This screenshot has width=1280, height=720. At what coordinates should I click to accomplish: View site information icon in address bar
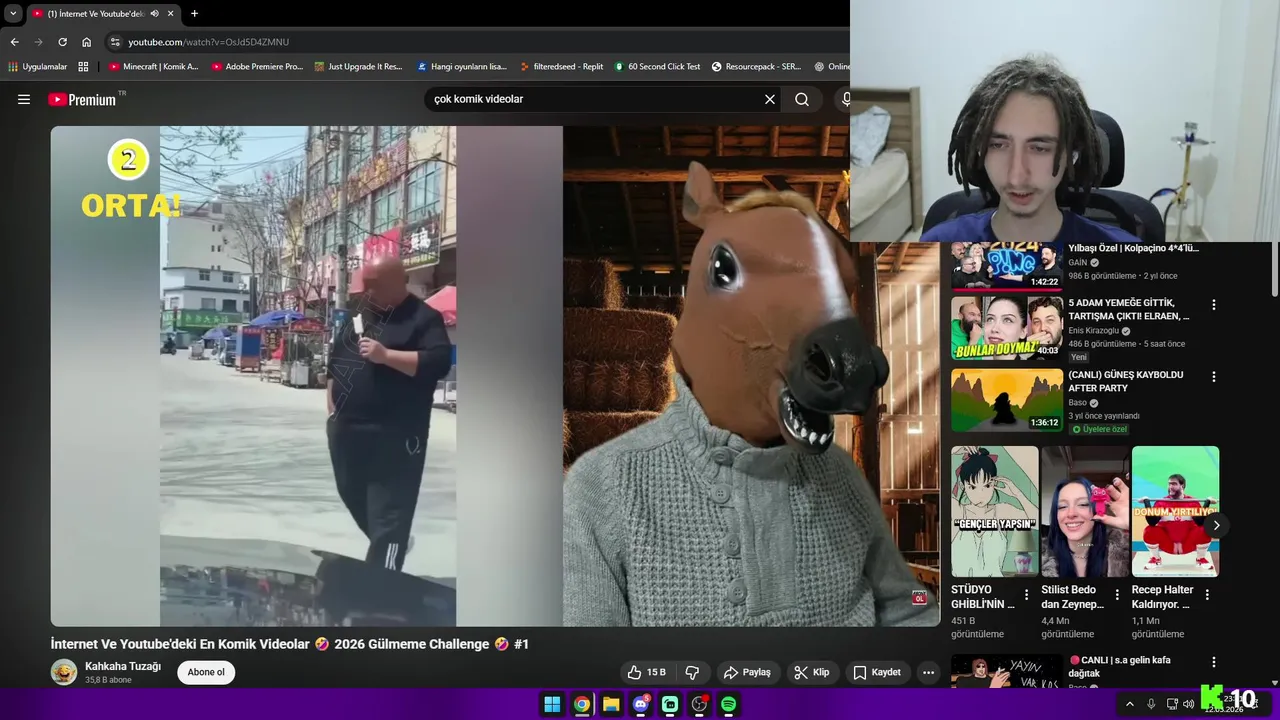coord(115,42)
